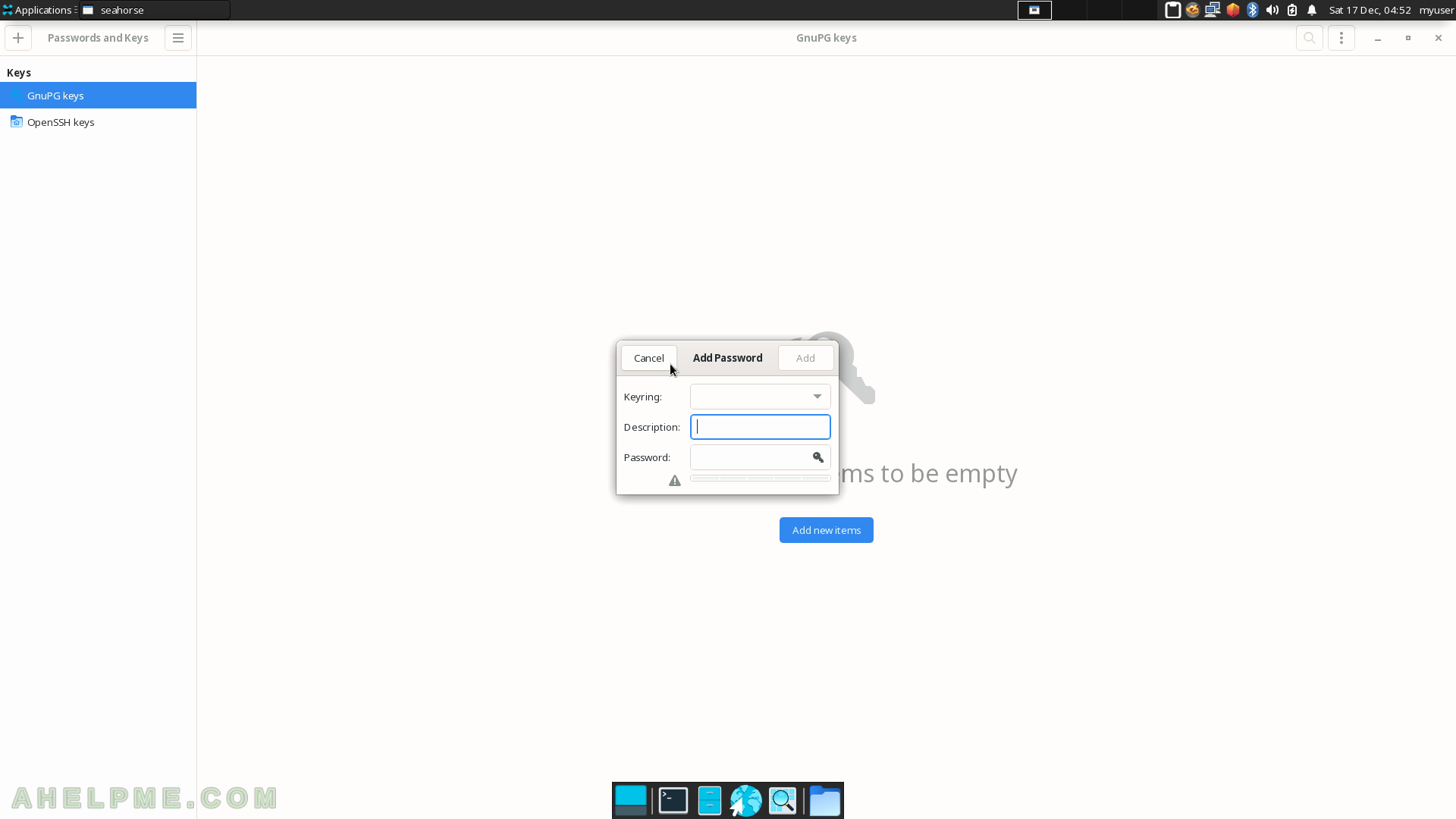
Task: Click the Add new items button
Action: coord(827,530)
